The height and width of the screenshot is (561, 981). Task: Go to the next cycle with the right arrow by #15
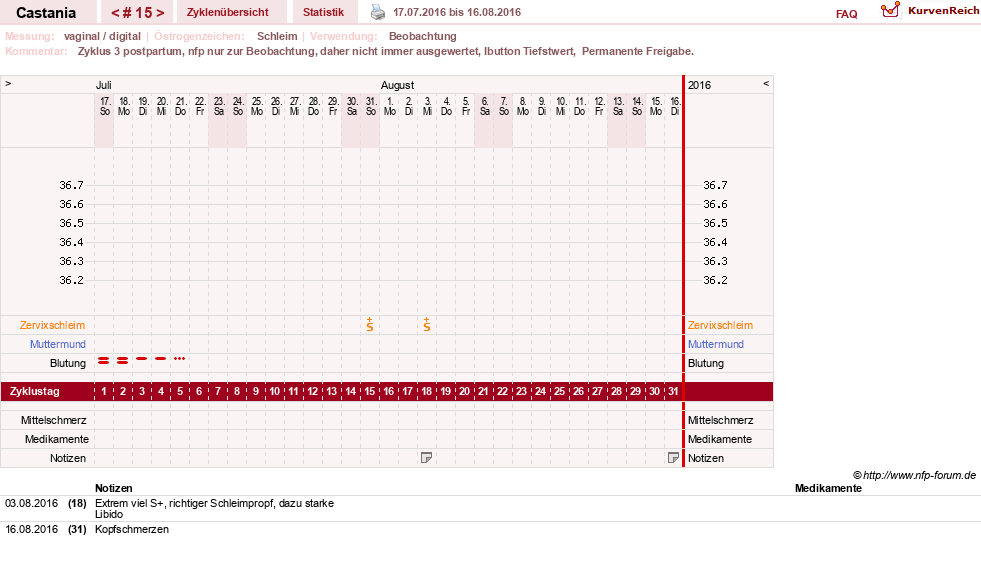pos(160,13)
